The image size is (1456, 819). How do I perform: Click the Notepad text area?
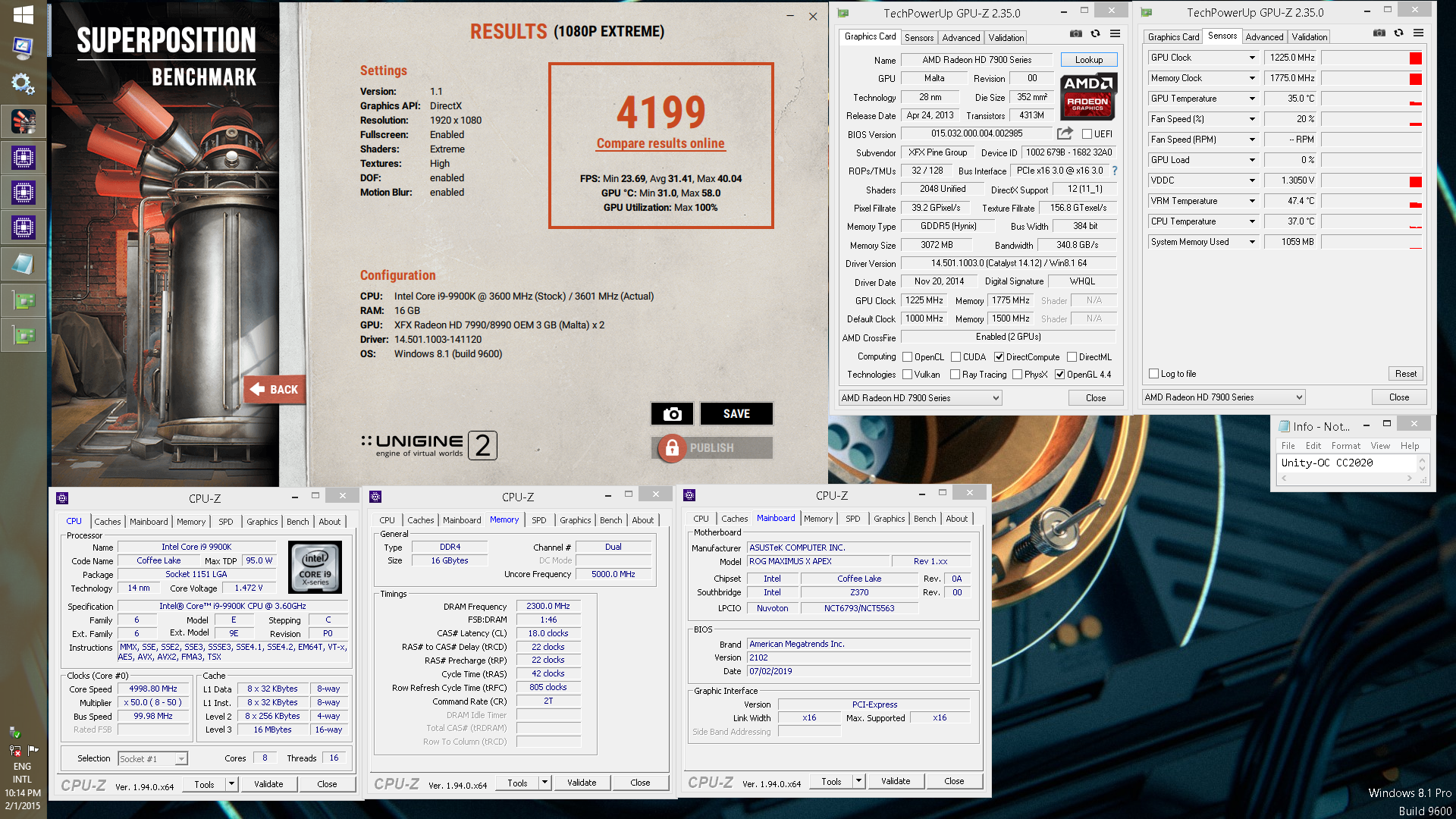coord(1346,463)
